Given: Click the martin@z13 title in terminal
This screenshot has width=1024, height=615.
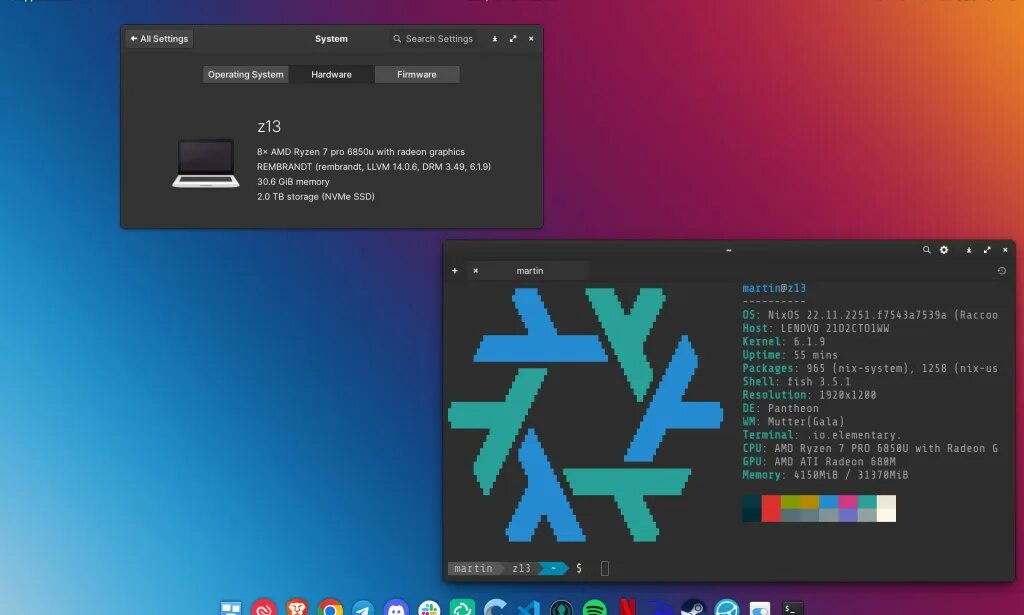Looking at the screenshot, I should 774,288.
